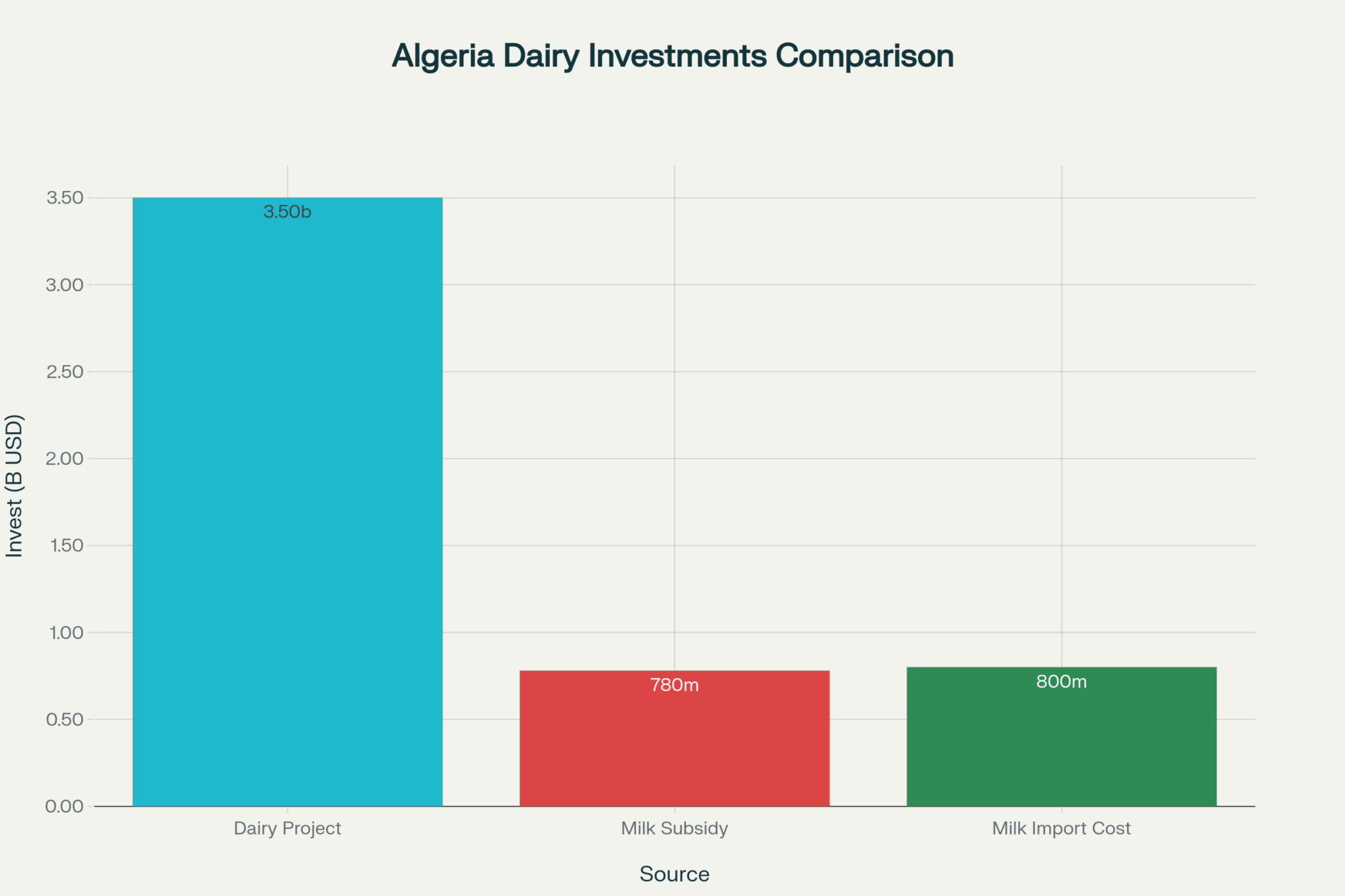Click the 0.50 y-axis tick label

(x=65, y=719)
